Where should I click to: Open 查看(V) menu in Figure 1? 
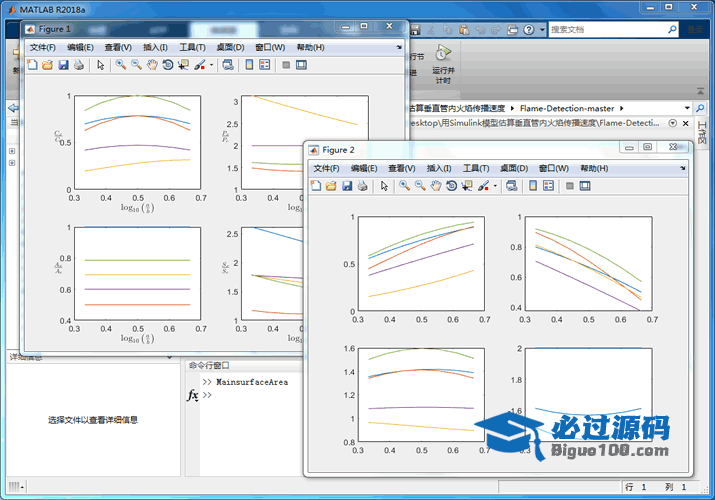pos(118,47)
